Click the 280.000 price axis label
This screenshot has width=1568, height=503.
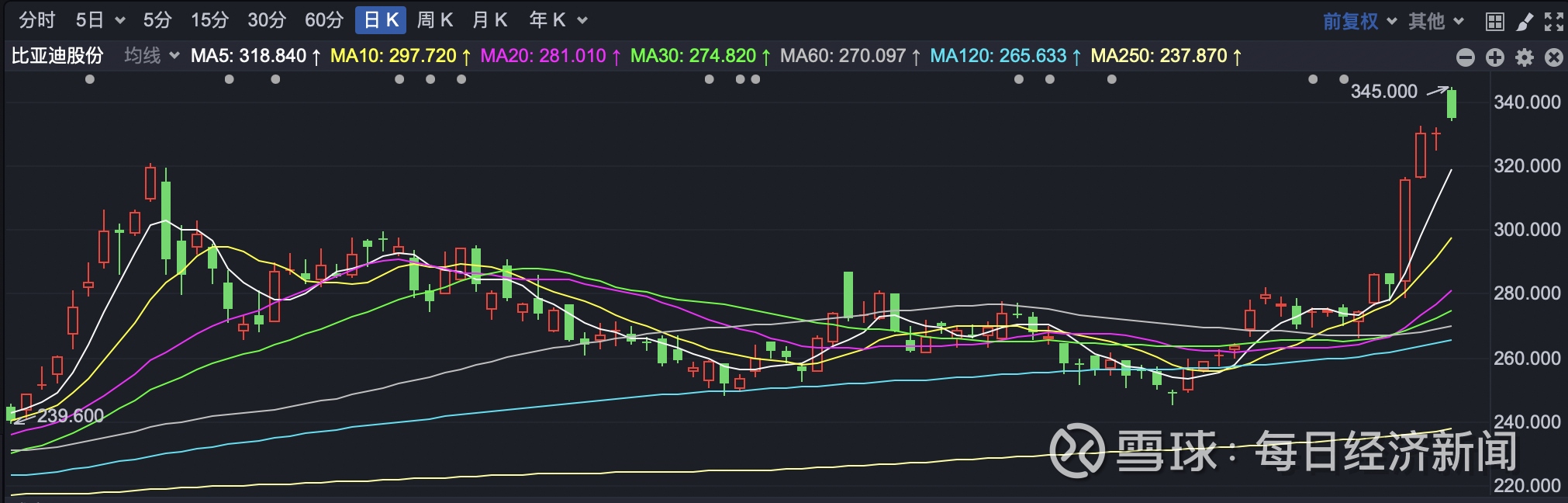pos(1527,293)
